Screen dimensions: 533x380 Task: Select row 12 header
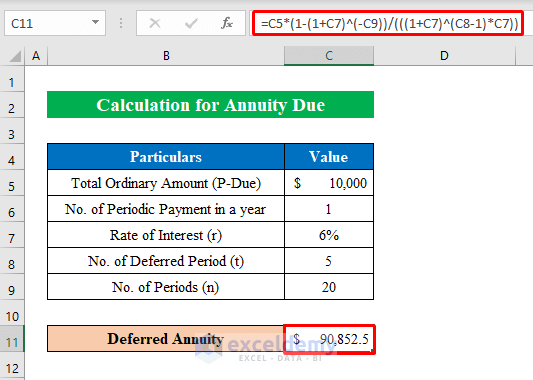(12, 365)
